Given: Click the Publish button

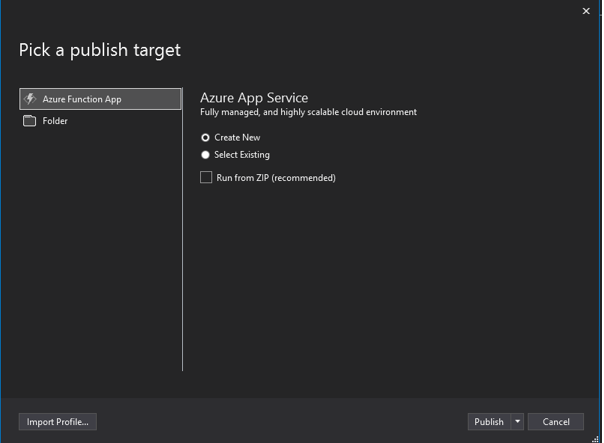Looking at the screenshot, I should pos(489,421).
